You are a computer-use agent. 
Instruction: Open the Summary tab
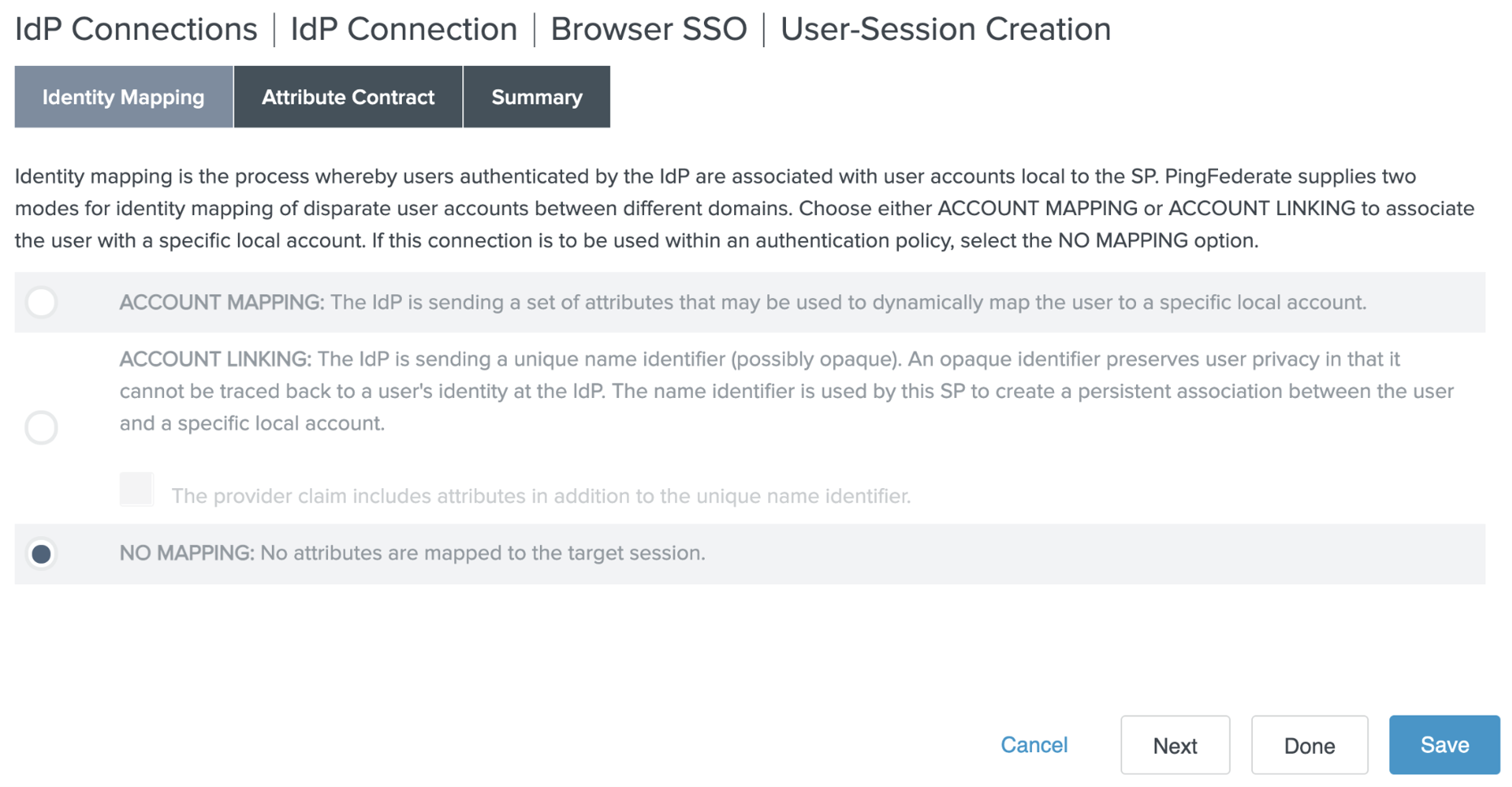(536, 97)
